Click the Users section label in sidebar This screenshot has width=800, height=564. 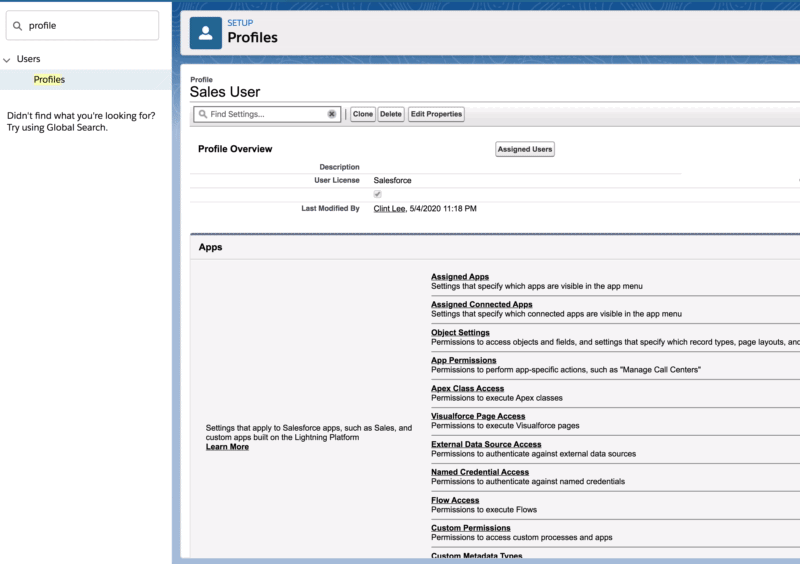click(x=29, y=59)
